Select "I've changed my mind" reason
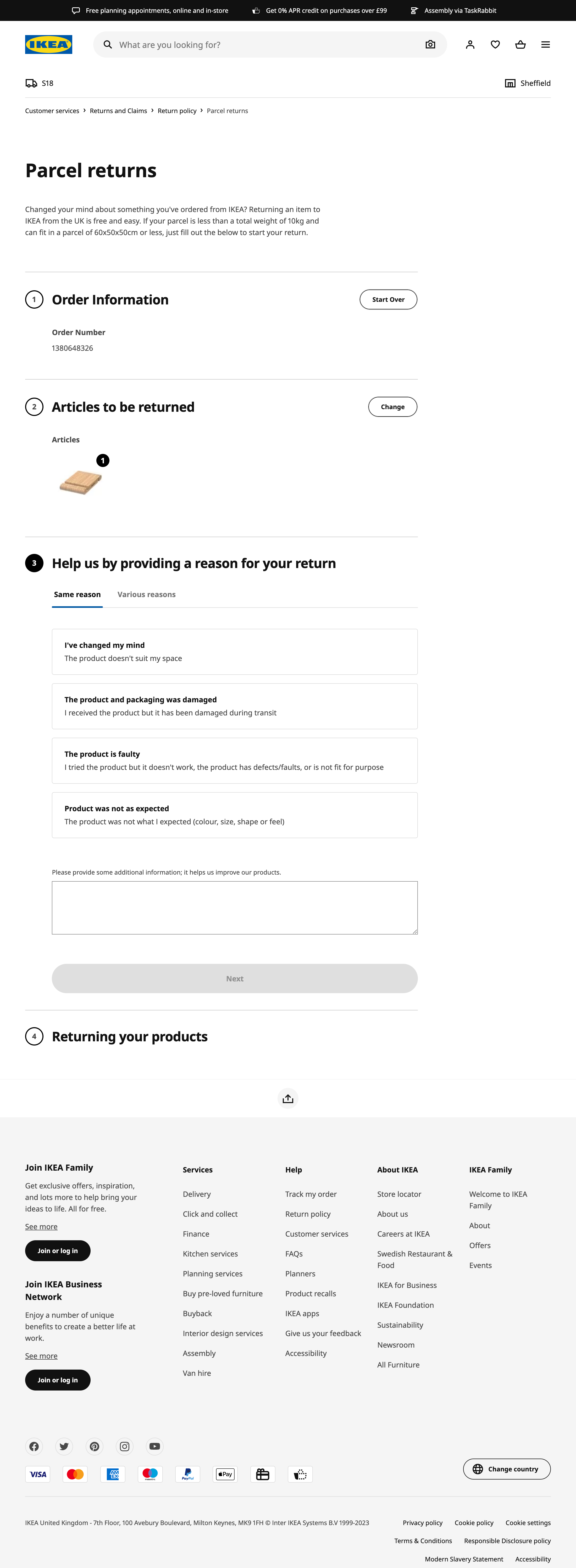Screen dimensions: 576x1568 pos(234,651)
